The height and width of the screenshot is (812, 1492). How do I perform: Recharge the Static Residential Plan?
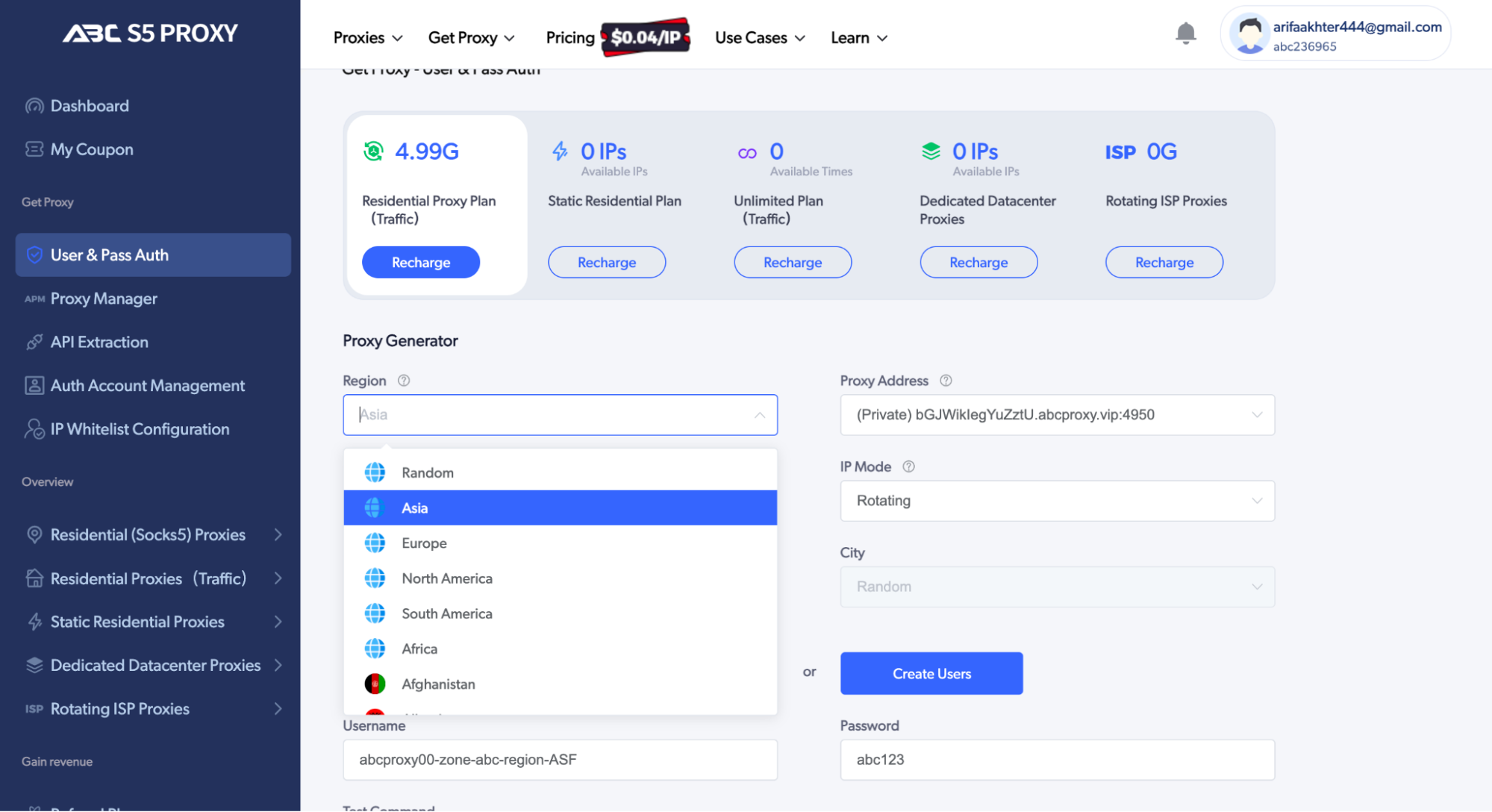click(x=607, y=263)
